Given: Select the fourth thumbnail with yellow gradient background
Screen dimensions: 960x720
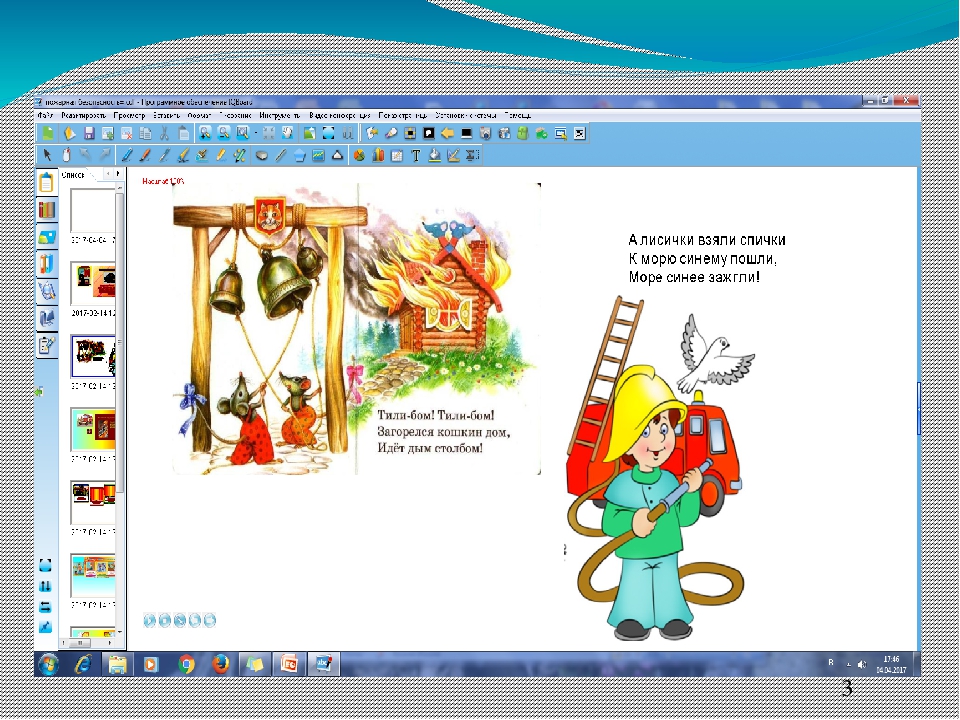Looking at the screenshot, I should [x=92, y=429].
